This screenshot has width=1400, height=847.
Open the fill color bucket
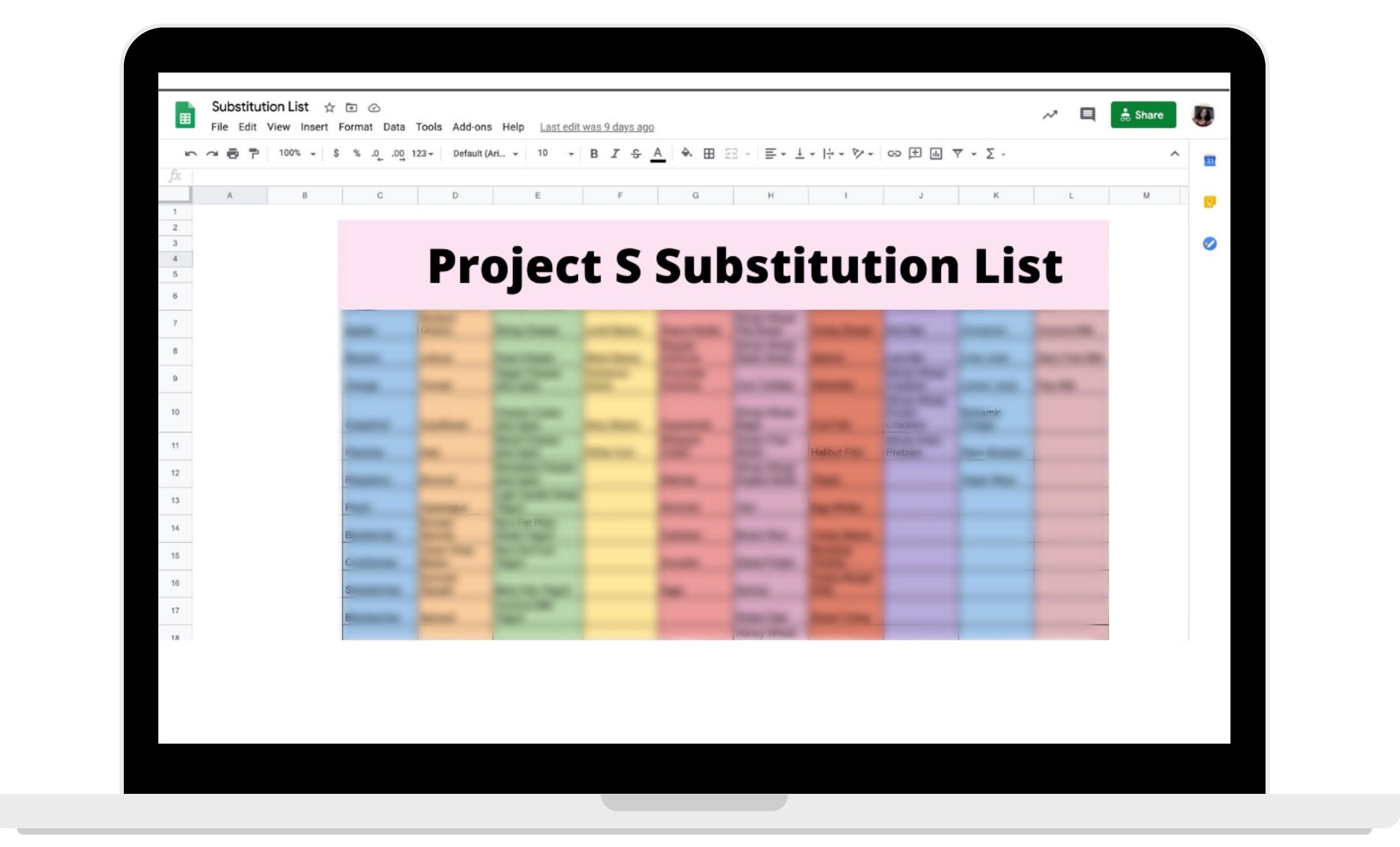(686, 153)
